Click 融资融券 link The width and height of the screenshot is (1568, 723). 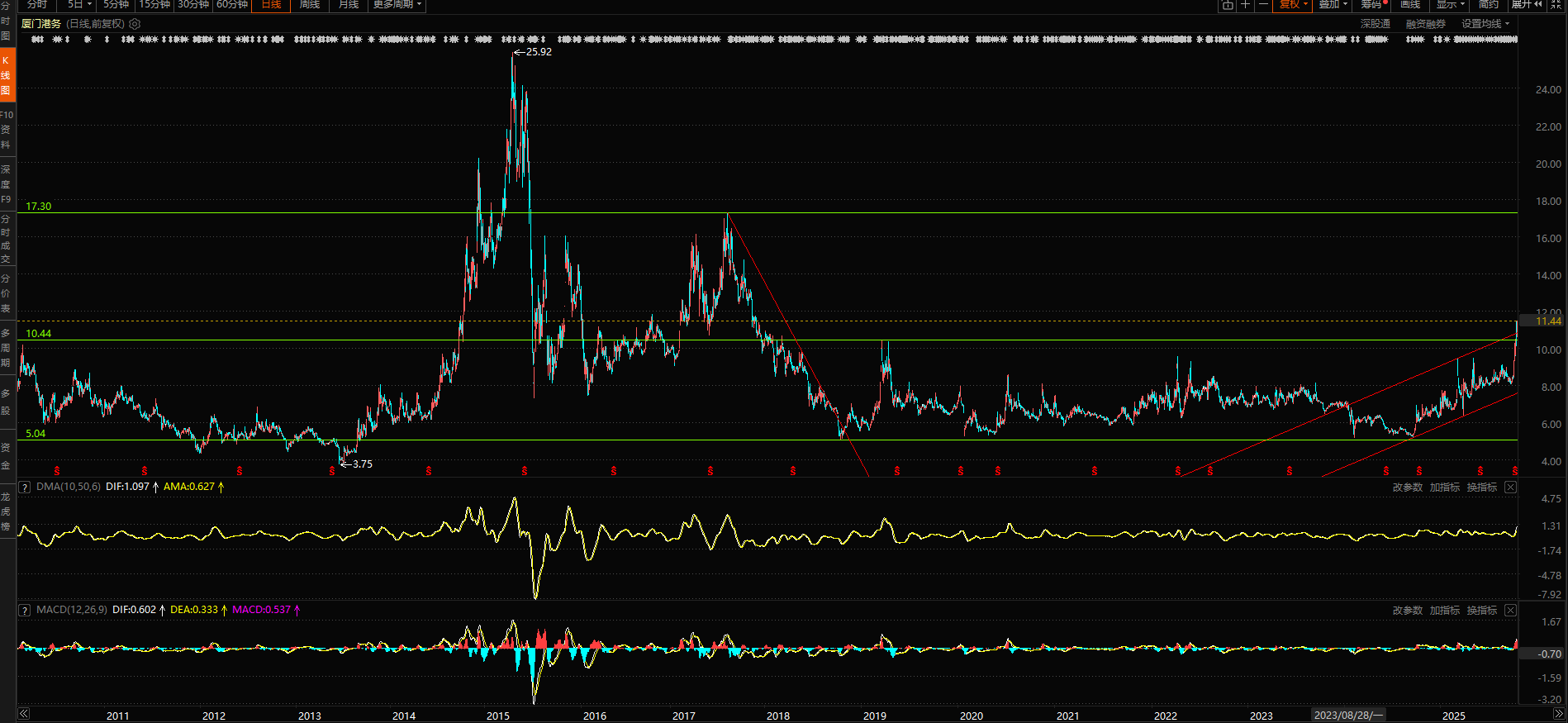tap(1426, 24)
